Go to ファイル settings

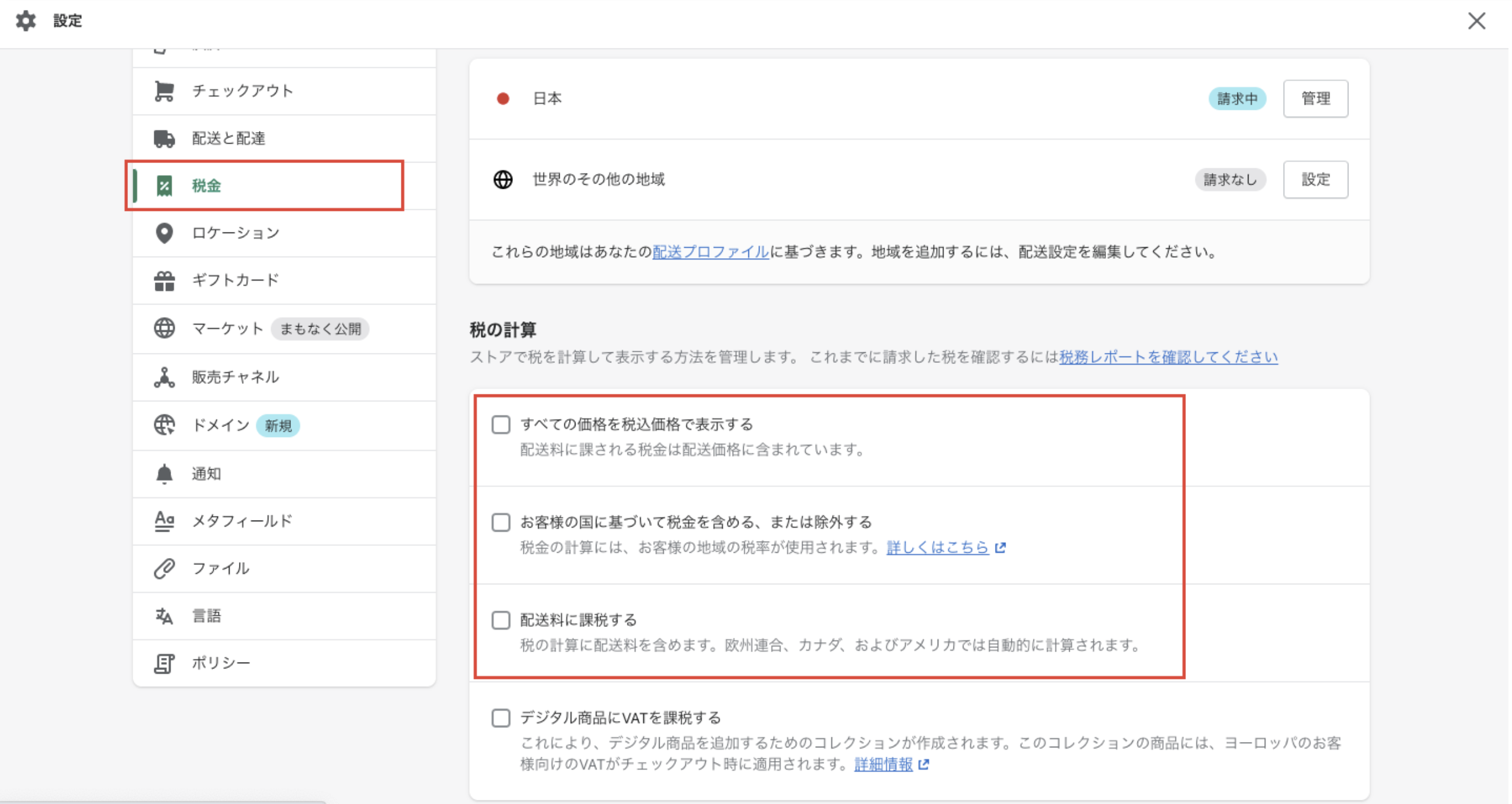(285, 569)
